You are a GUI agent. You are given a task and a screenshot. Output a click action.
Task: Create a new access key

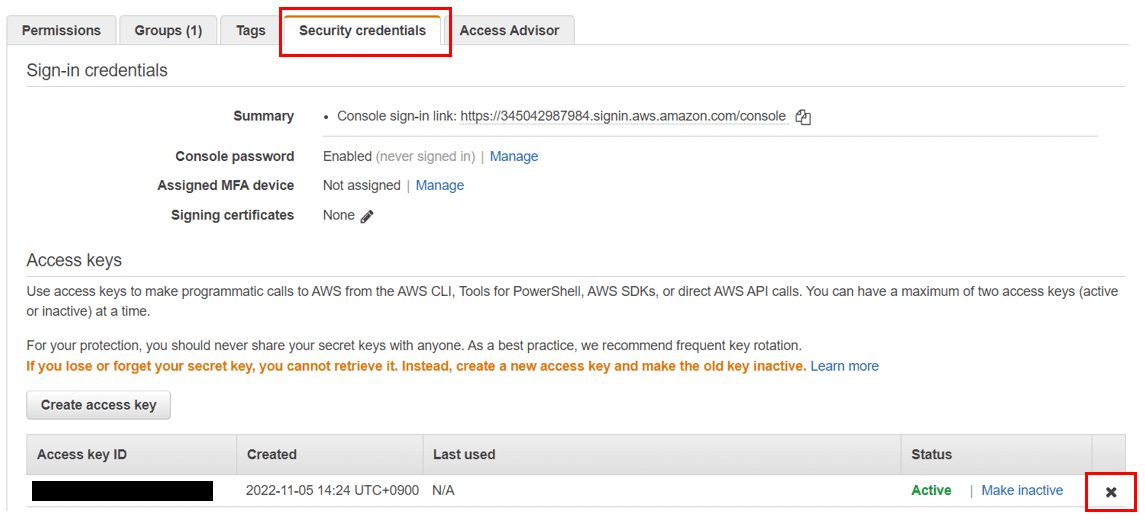(x=99, y=405)
